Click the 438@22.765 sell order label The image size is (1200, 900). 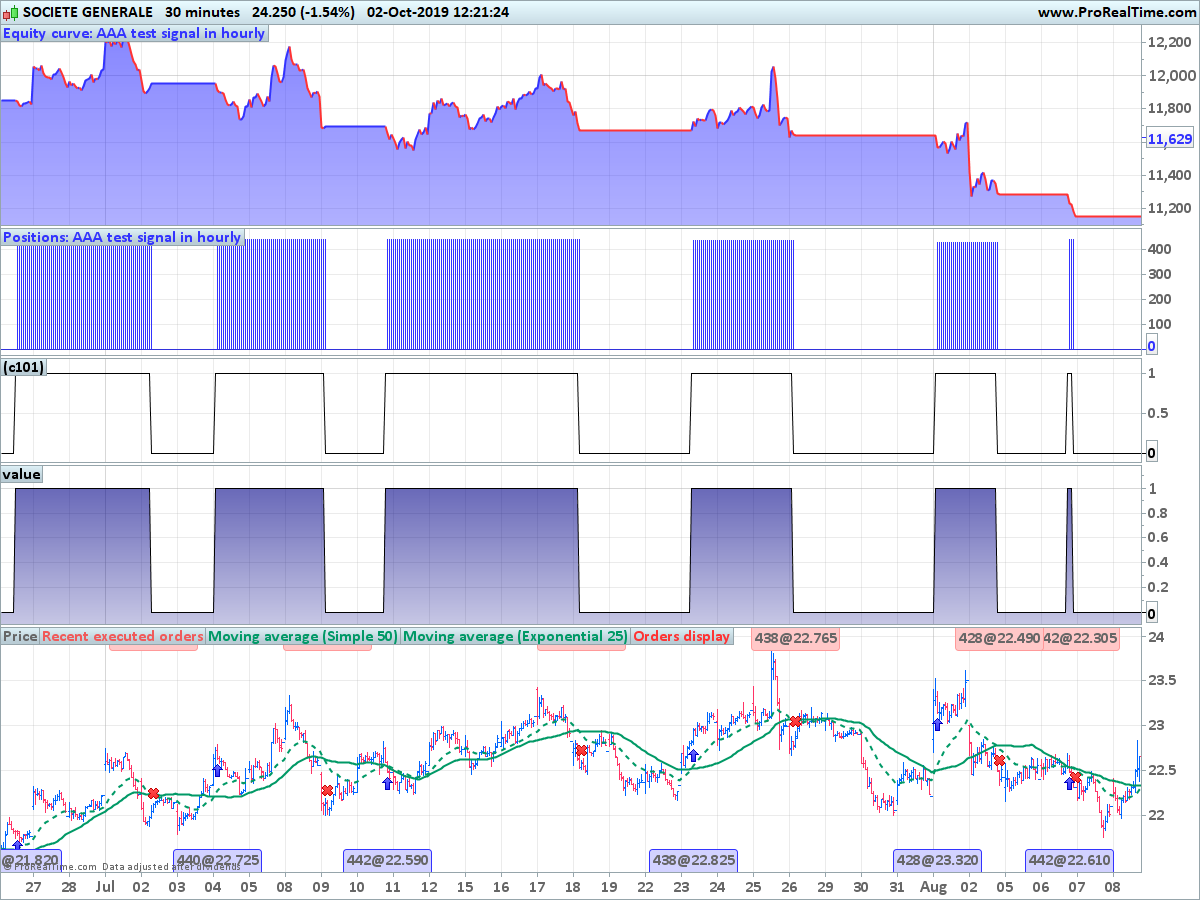click(795, 638)
